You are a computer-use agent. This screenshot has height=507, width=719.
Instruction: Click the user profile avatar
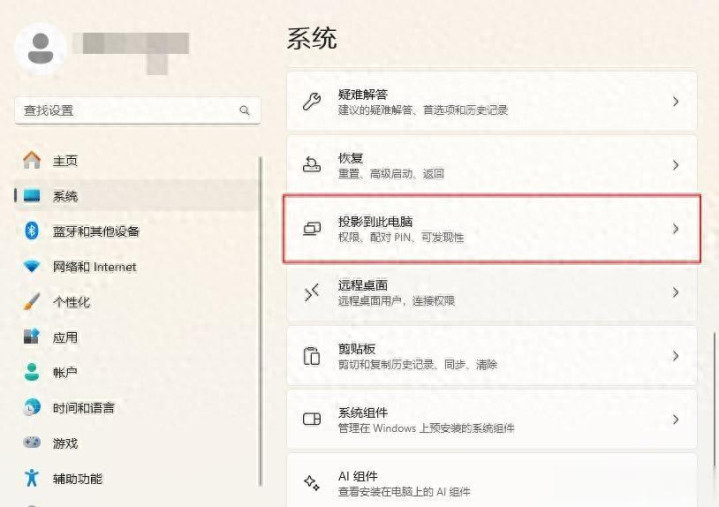point(41,48)
